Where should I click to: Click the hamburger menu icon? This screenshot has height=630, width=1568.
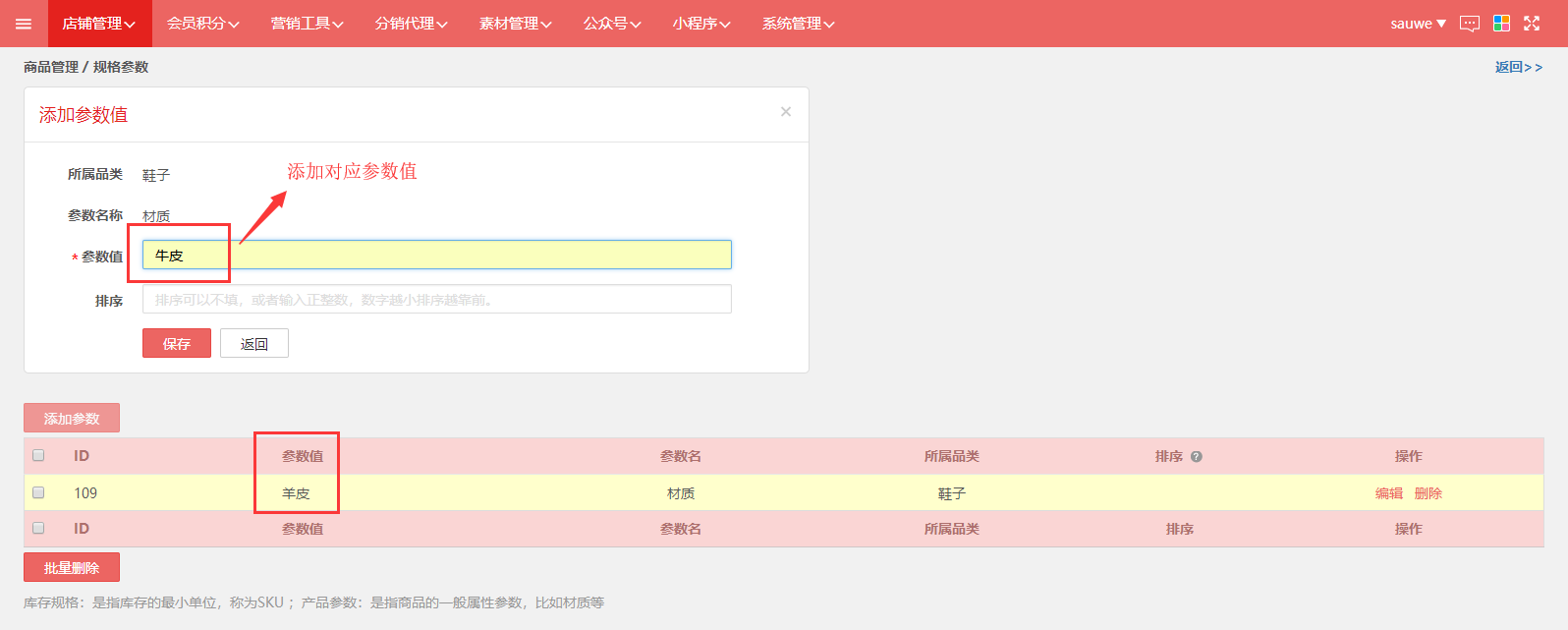pos(24,24)
